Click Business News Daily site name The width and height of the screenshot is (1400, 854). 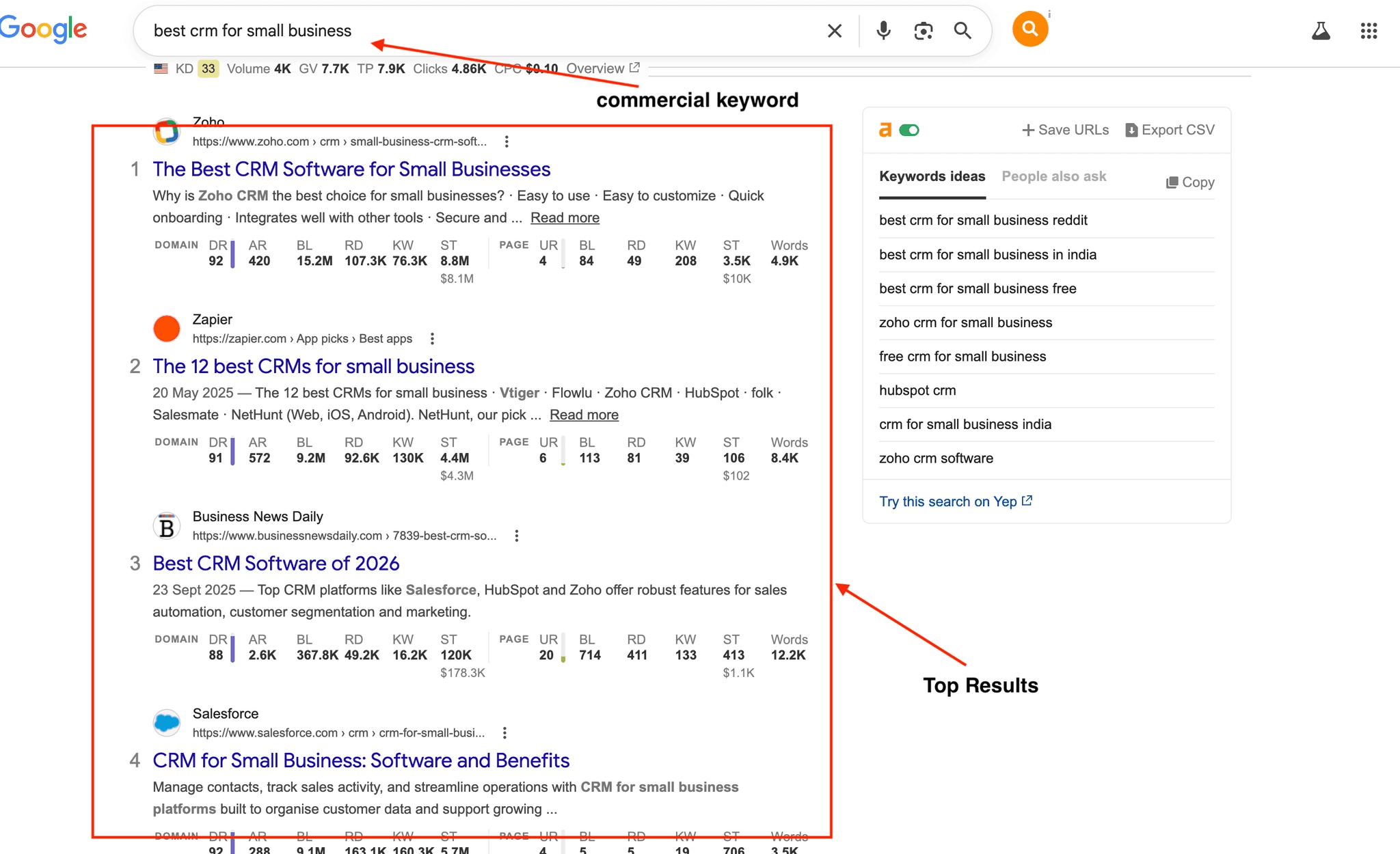click(258, 516)
